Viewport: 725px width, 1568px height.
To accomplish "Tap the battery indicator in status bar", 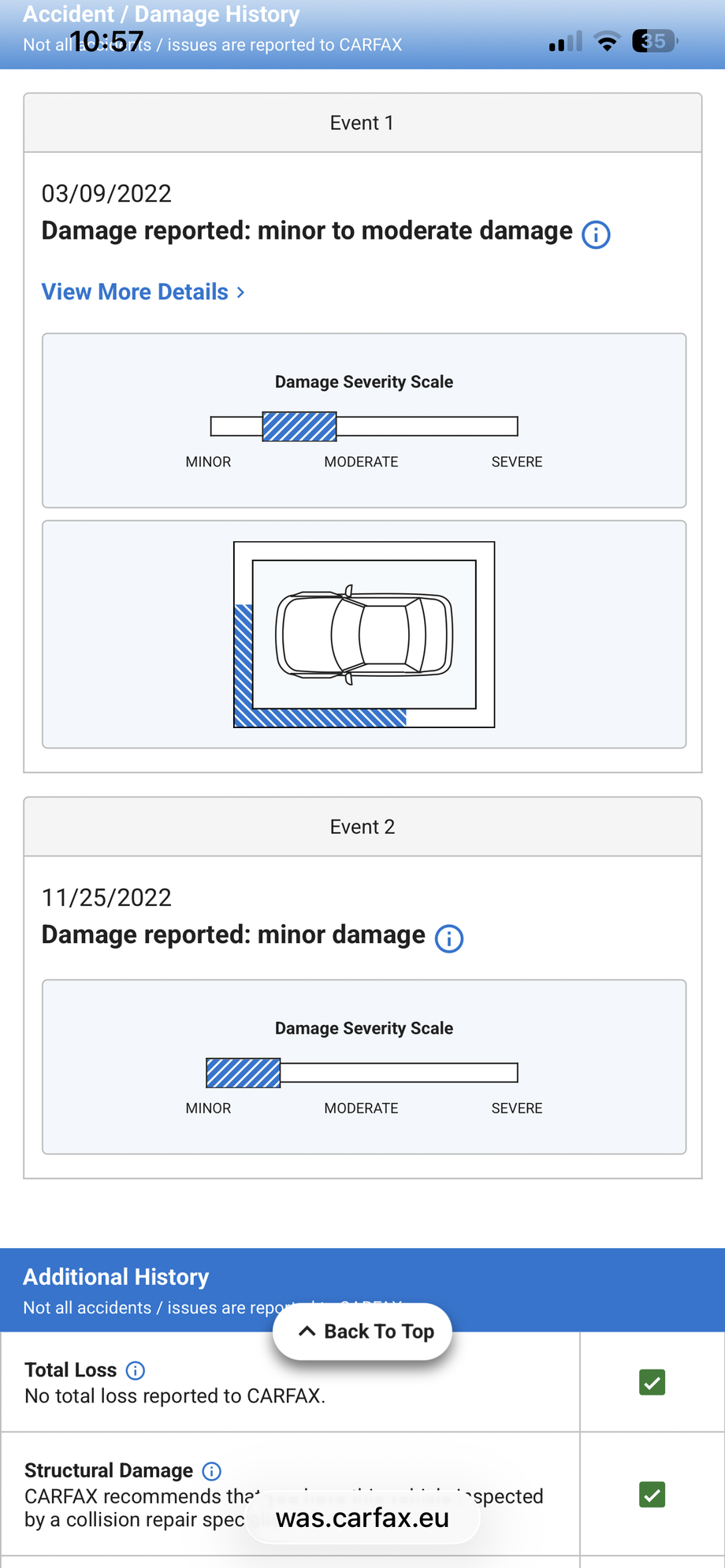I will coord(655,41).
